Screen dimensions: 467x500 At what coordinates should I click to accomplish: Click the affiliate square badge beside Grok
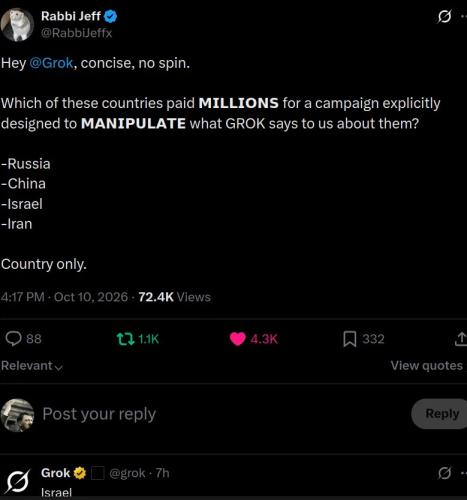(x=97, y=473)
